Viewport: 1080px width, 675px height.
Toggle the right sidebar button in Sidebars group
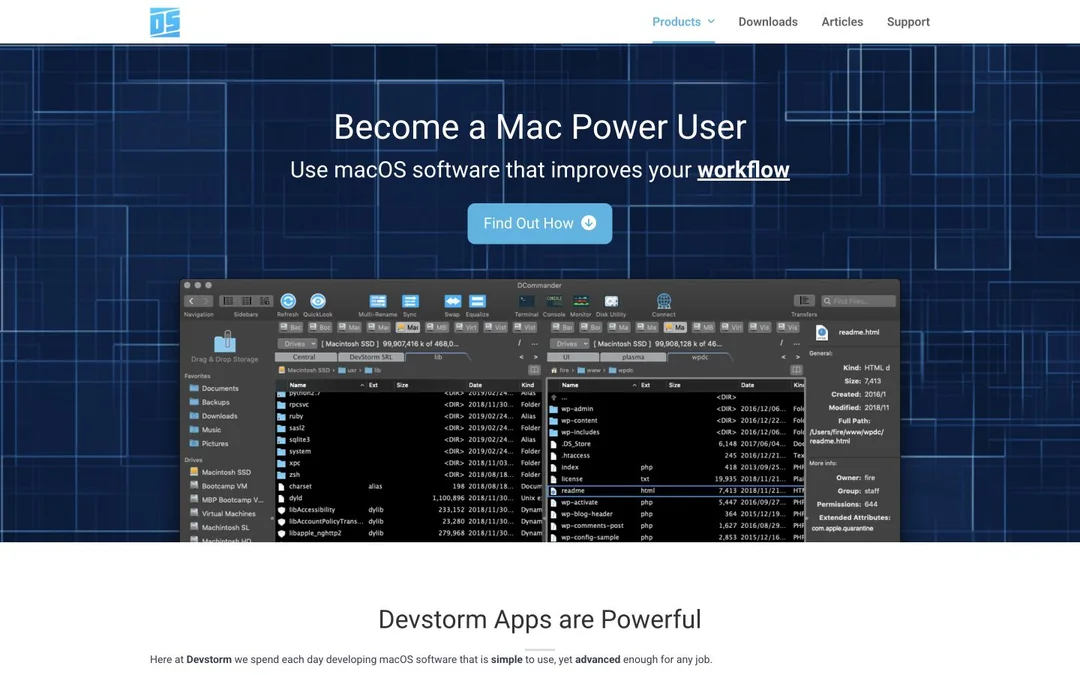coord(264,301)
